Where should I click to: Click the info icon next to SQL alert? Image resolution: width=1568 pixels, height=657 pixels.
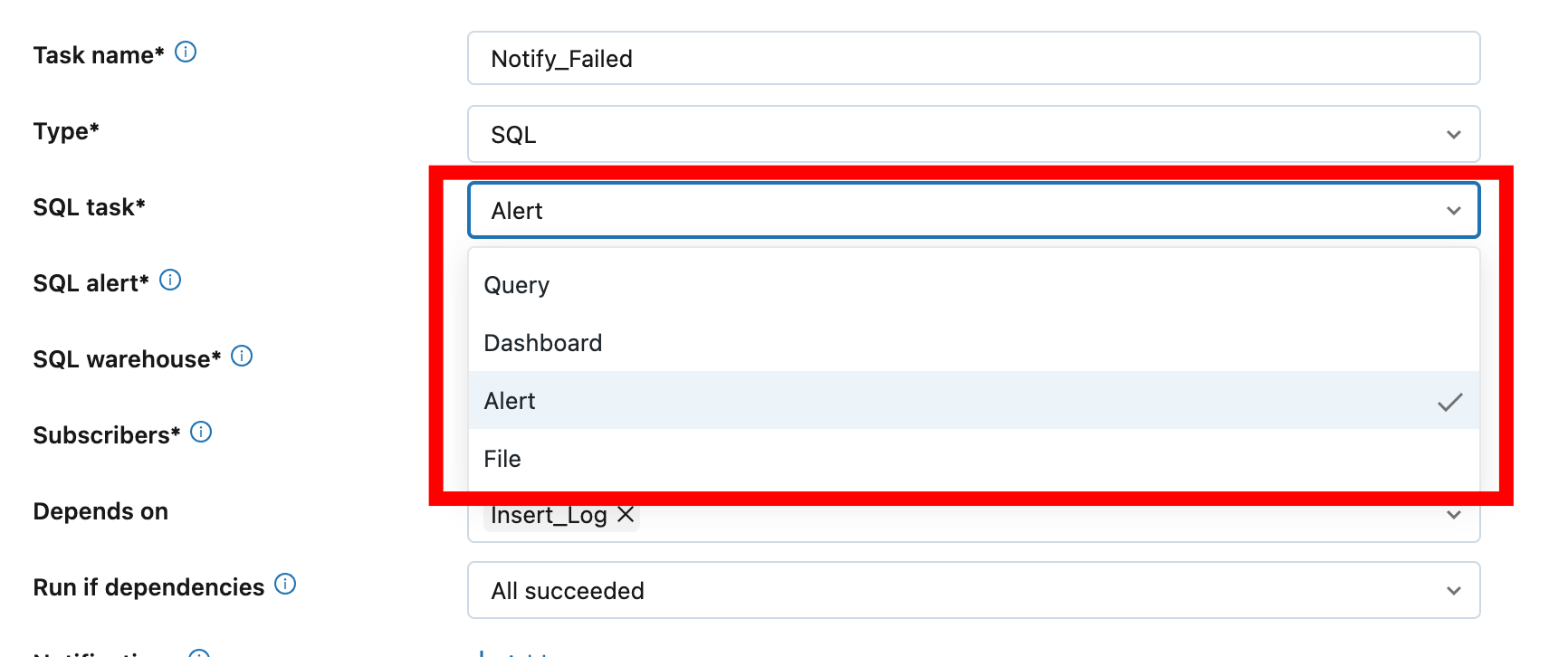(170, 280)
